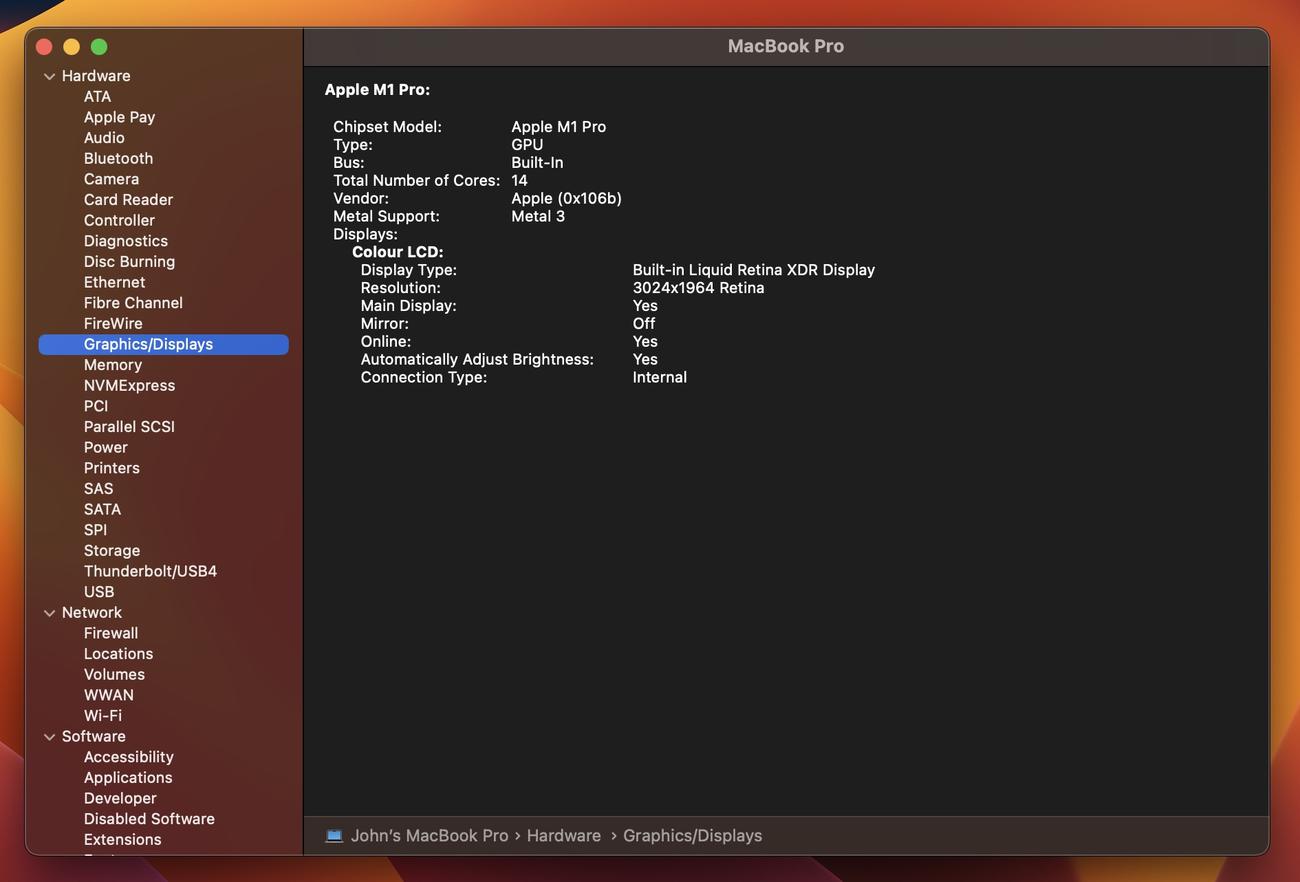The width and height of the screenshot is (1300, 882).
Task: Click the Hardware category label
Action: point(96,76)
